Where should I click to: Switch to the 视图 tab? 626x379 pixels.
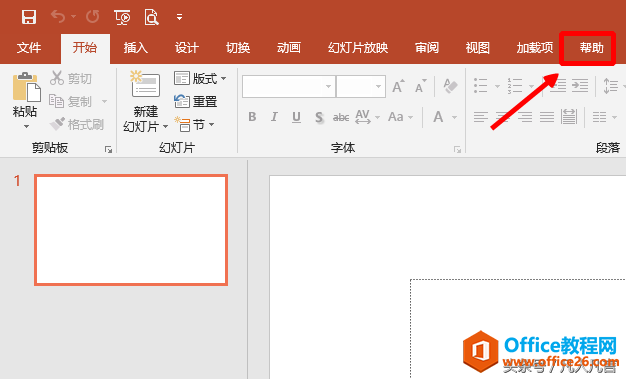(x=478, y=48)
